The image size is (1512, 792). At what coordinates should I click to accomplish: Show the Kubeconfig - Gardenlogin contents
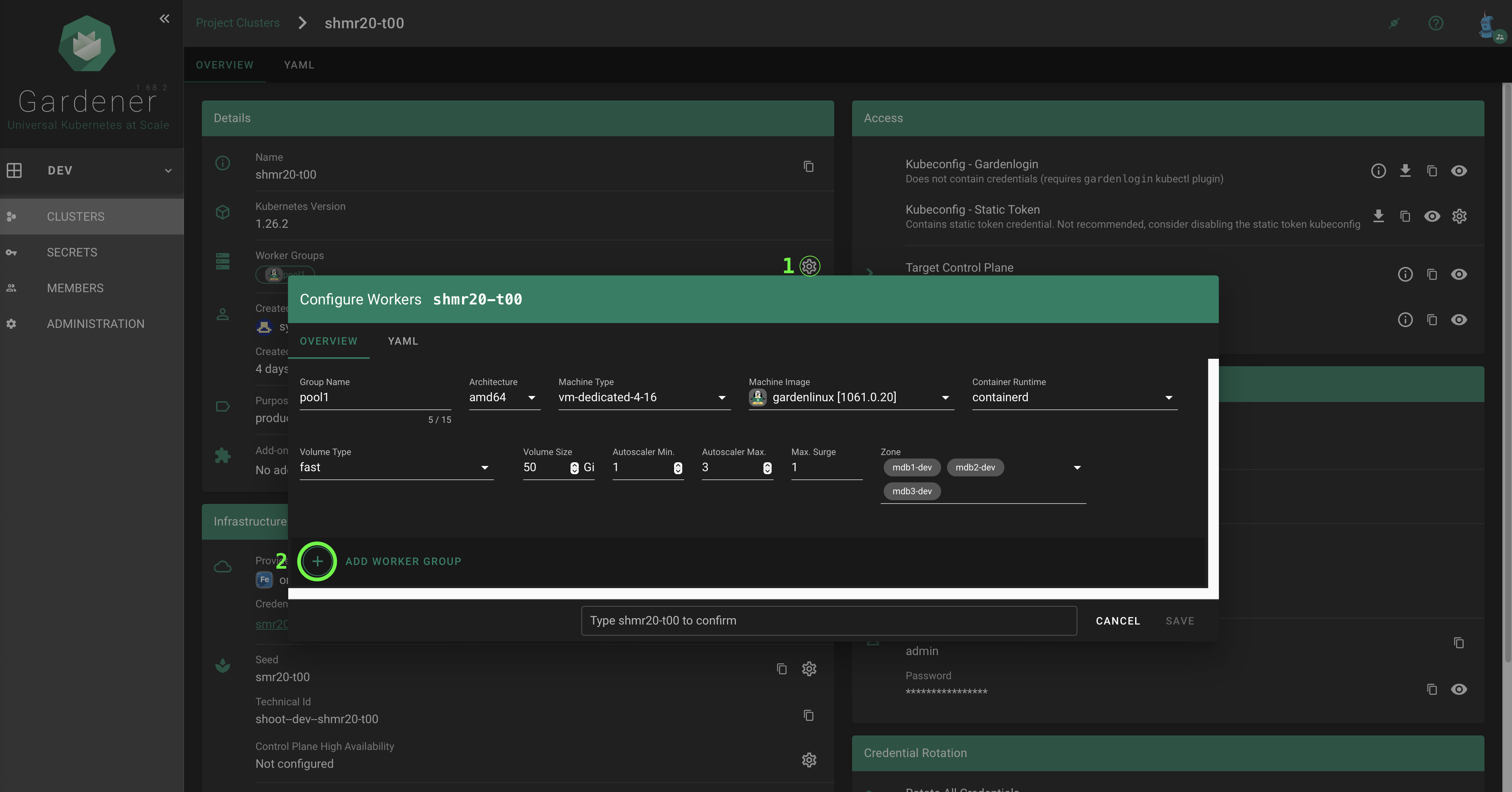point(1460,171)
